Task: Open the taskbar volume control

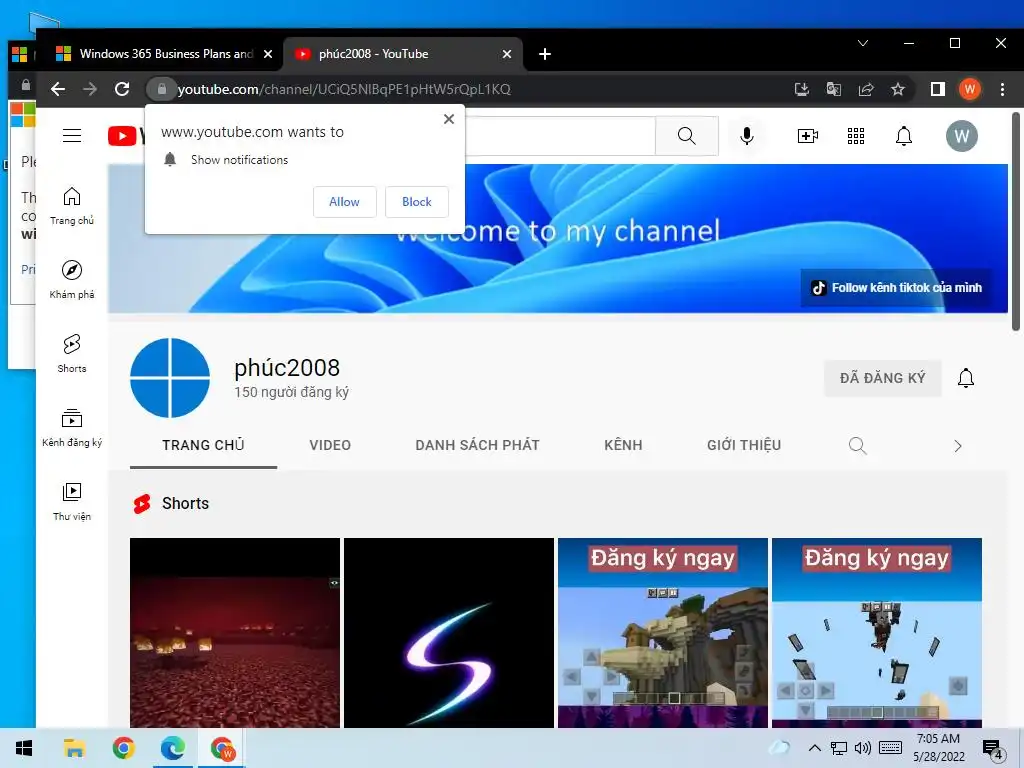Action: [863, 748]
